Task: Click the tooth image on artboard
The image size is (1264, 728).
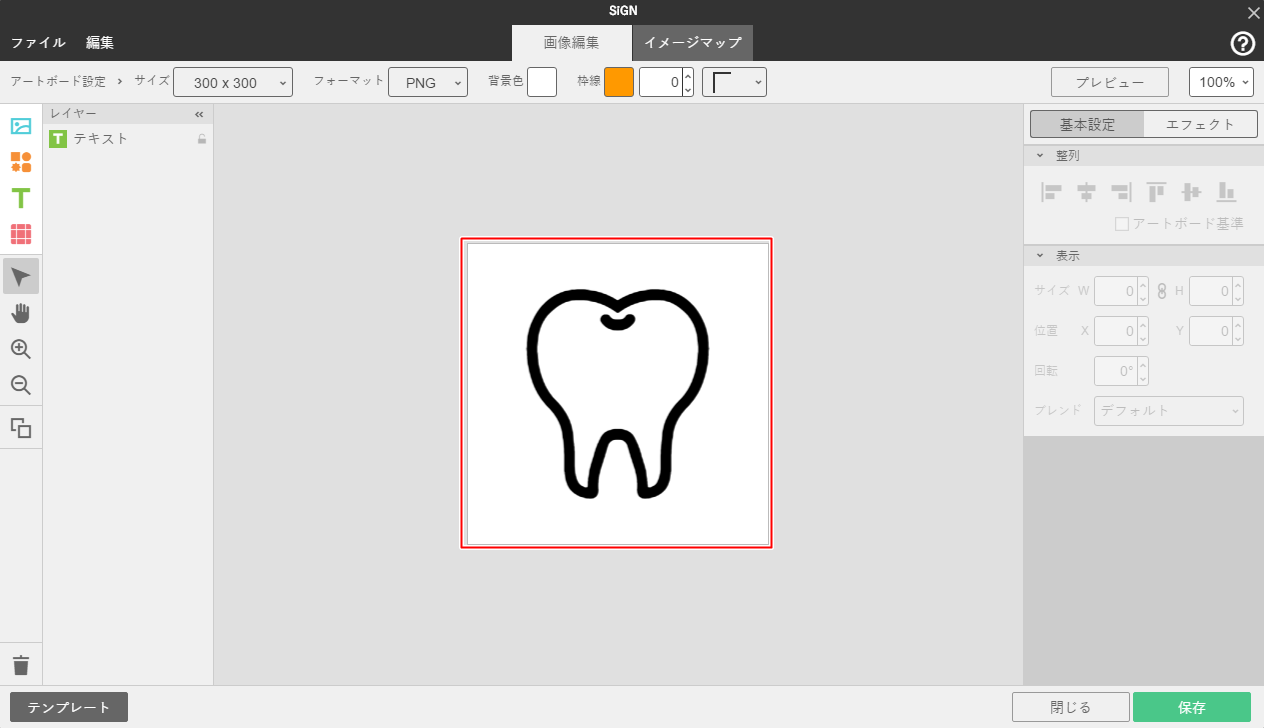Action: [617, 392]
